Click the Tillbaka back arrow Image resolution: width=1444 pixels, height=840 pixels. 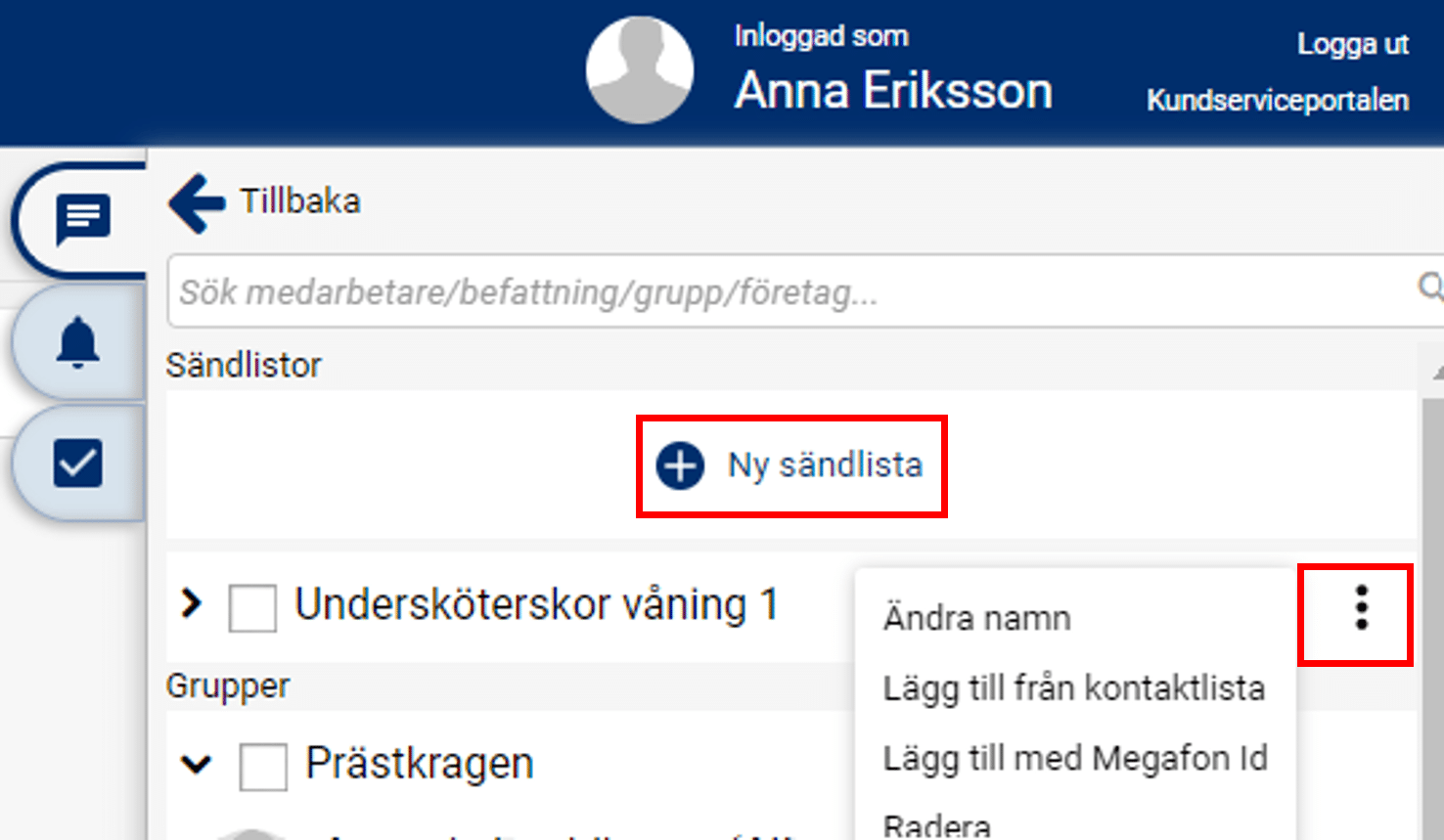point(197,203)
